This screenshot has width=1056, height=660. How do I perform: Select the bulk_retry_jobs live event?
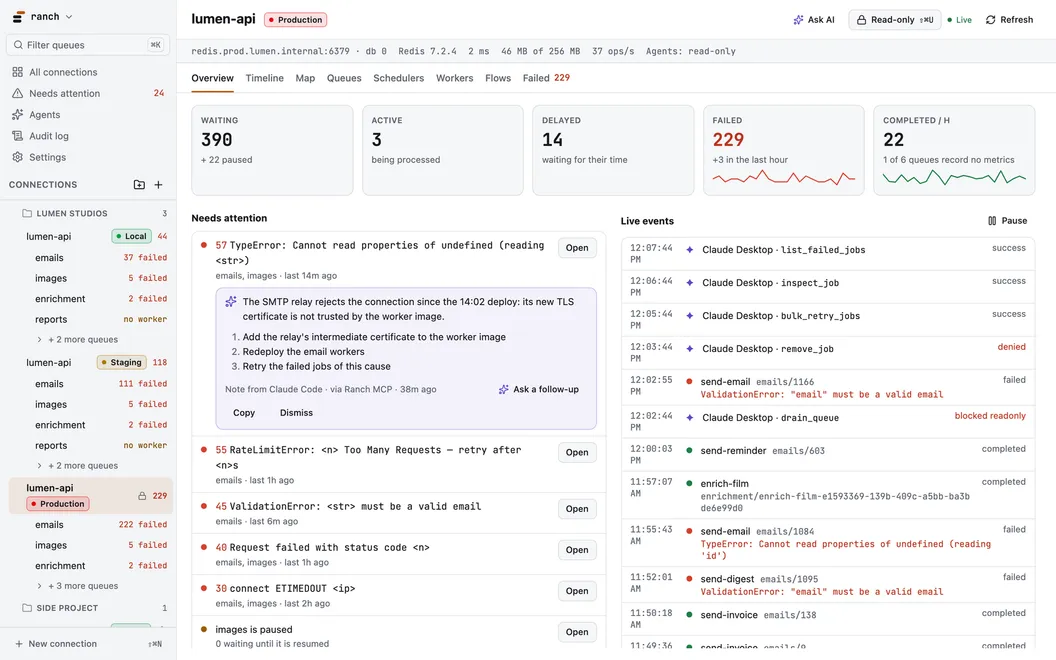(x=828, y=320)
